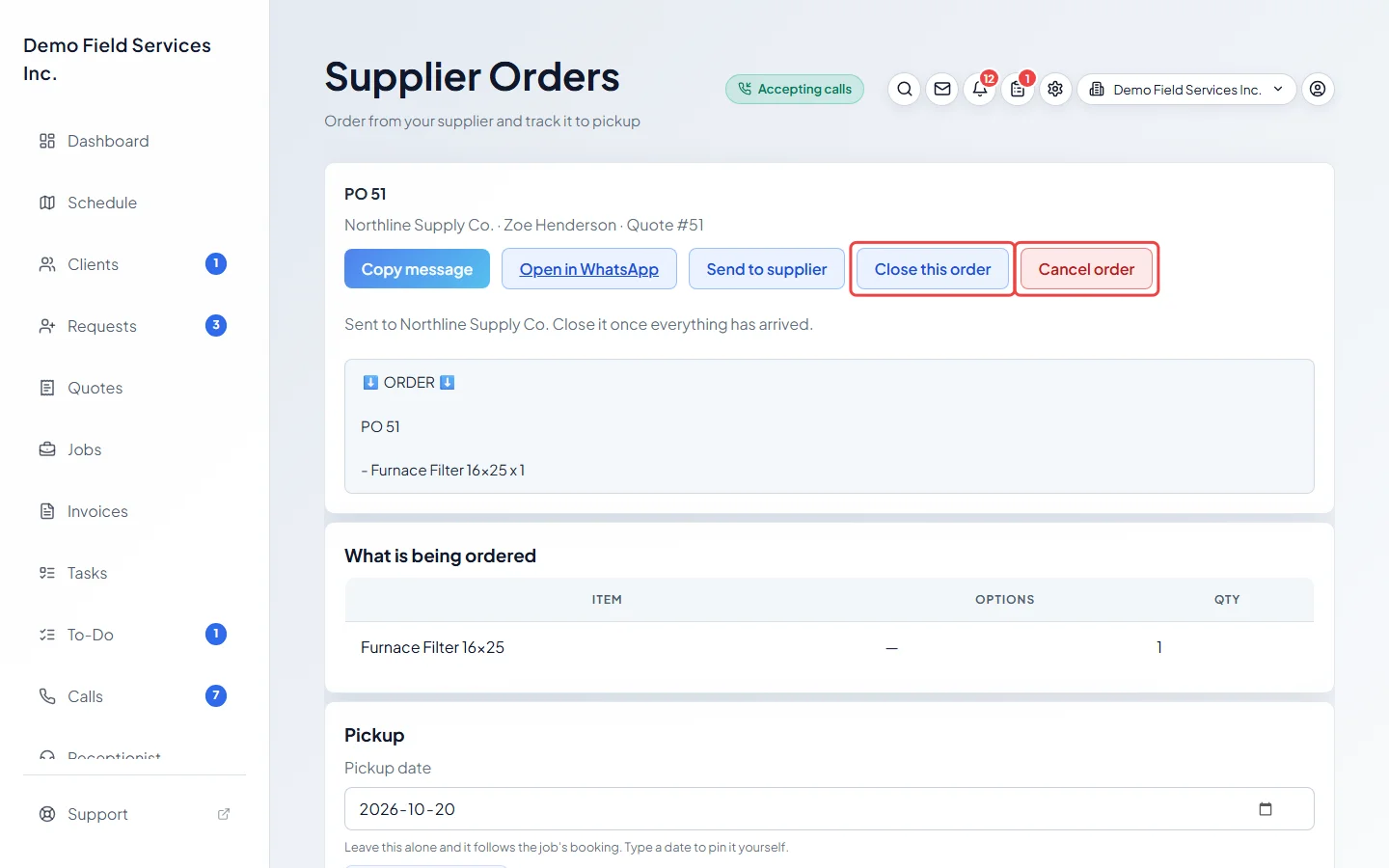The height and width of the screenshot is (868, 1389).
Task: Open Quotes page from the sidebar
Action: pos(134,388)
